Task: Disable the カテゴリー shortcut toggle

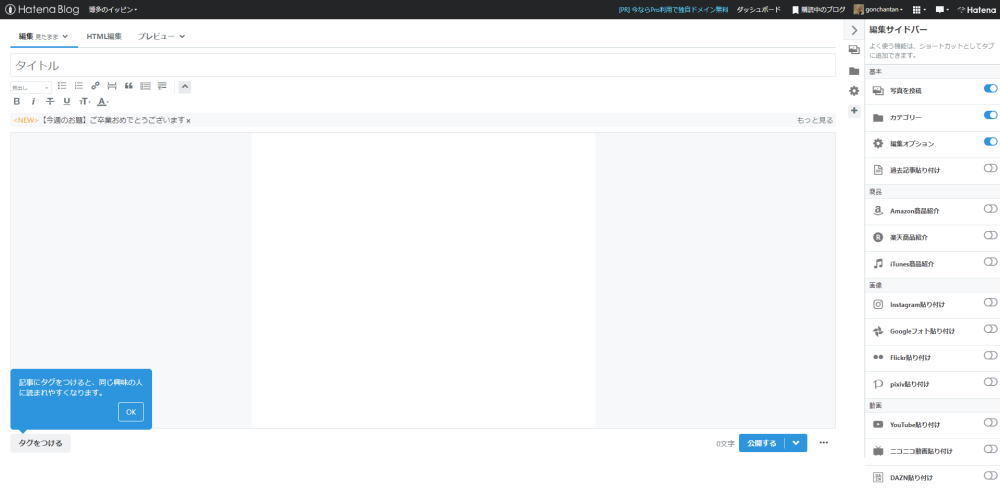Action: coord(990,115)
